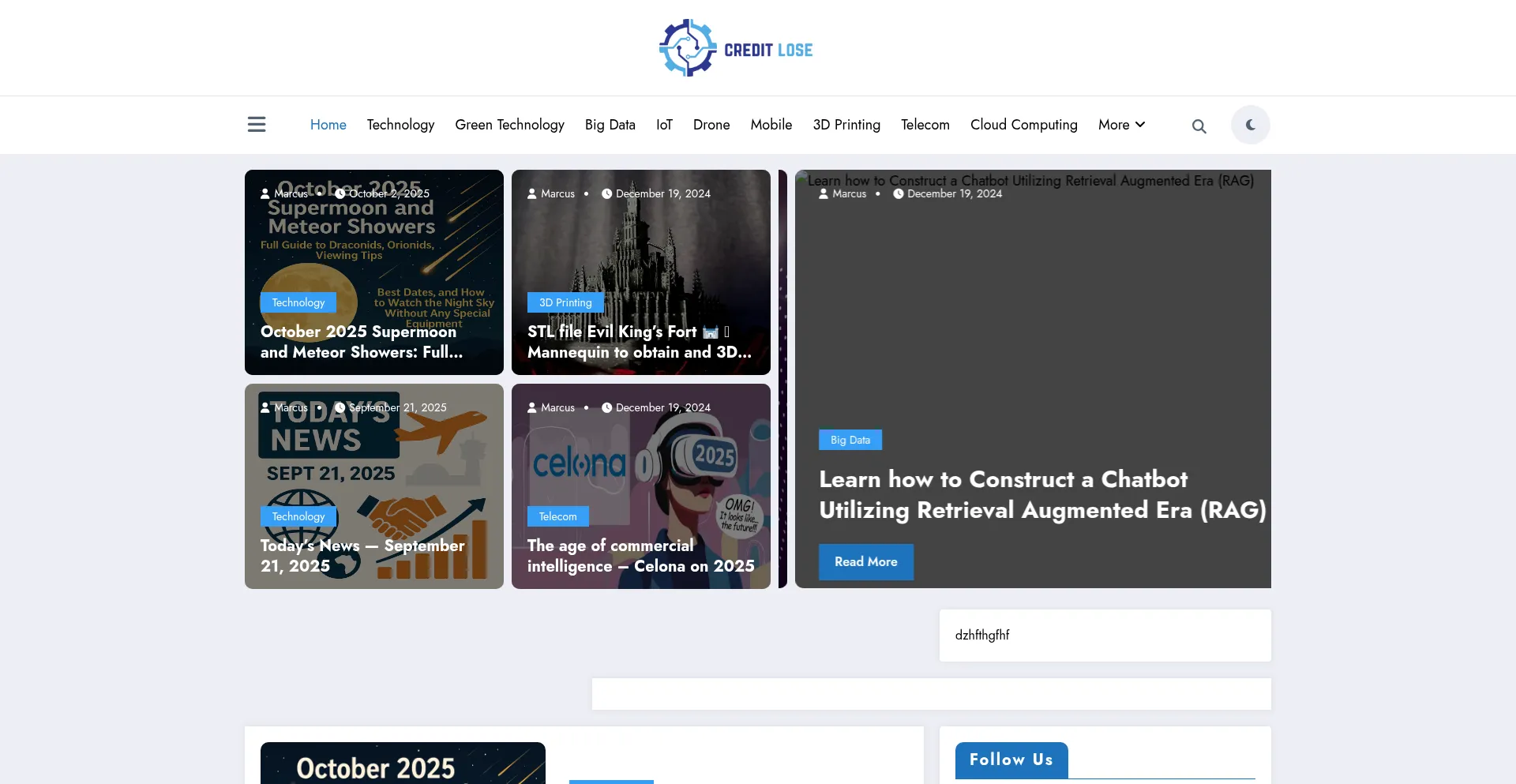This screenshot has width=1516, height=784.
Task: Expand the More dropdown menu
Action: point(1121,125)
